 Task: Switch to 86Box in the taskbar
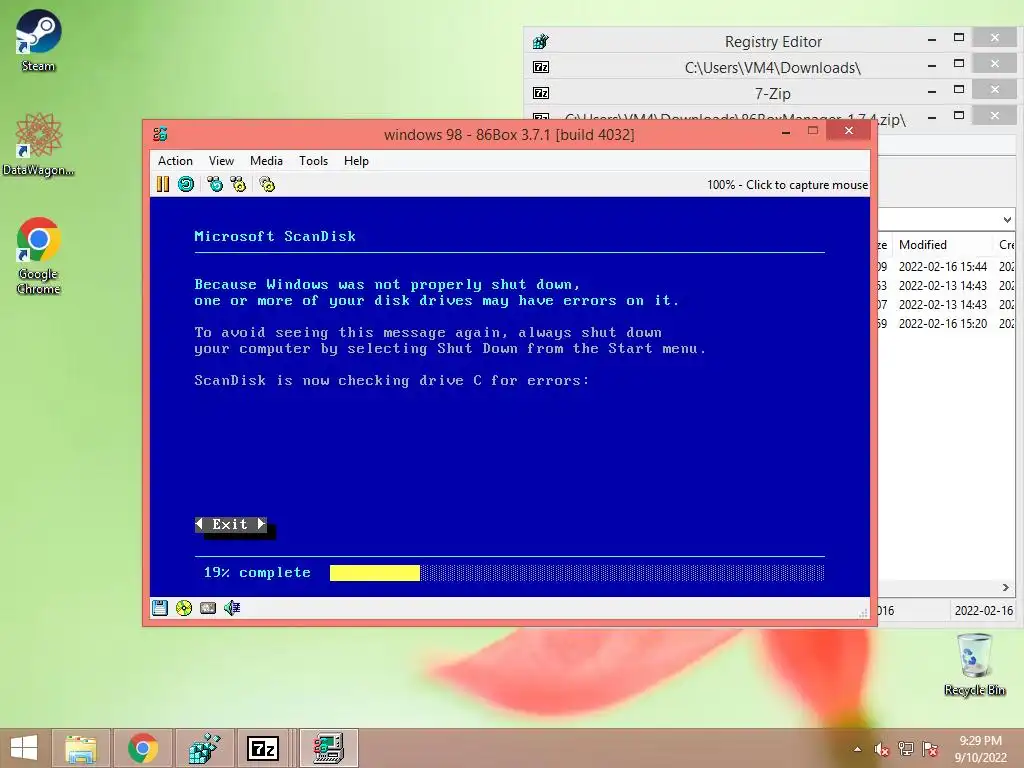(x=328, y=748)
